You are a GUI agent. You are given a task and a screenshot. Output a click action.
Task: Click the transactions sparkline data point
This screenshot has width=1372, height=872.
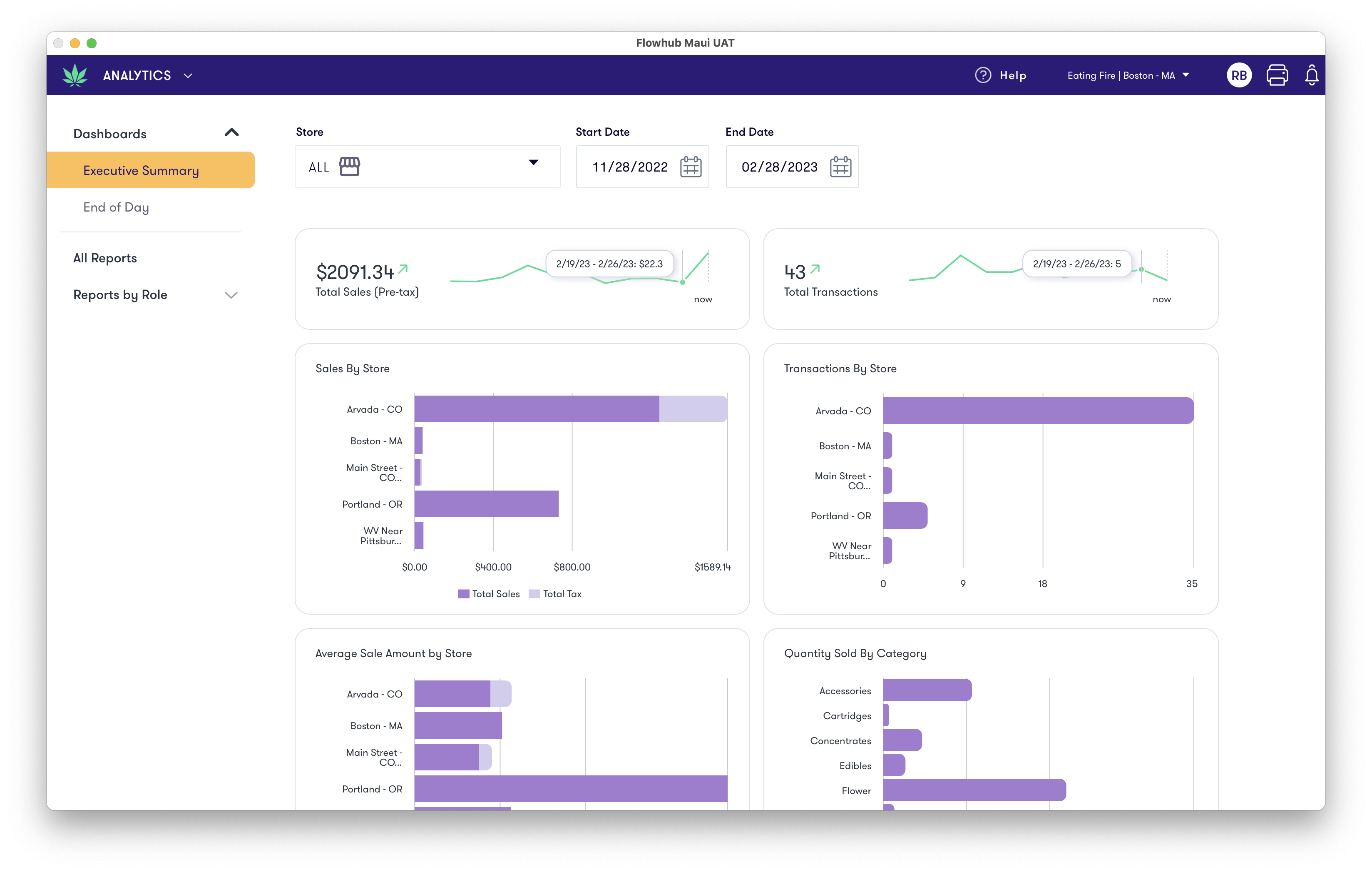click(x=1141, y=269)
